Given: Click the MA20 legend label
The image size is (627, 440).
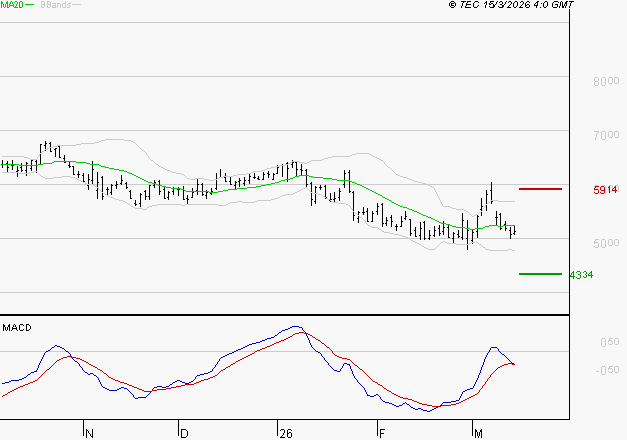Looking at the screenshot, I should [12, 5].
